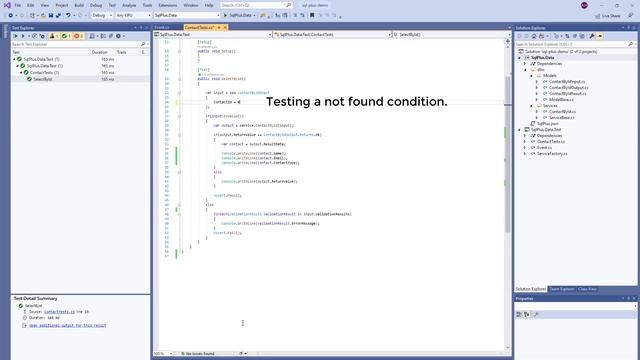Click the Alphabetical sort icon in Properties
Screen dimensions: 640x360
(527, 314)
